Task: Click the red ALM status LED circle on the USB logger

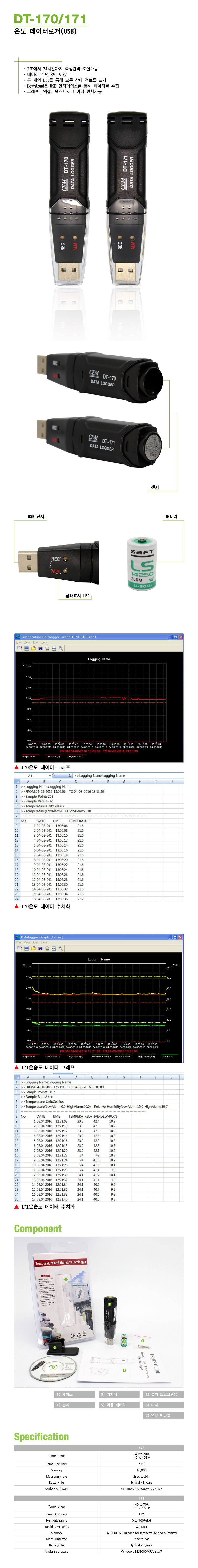Action: point(56,571)
